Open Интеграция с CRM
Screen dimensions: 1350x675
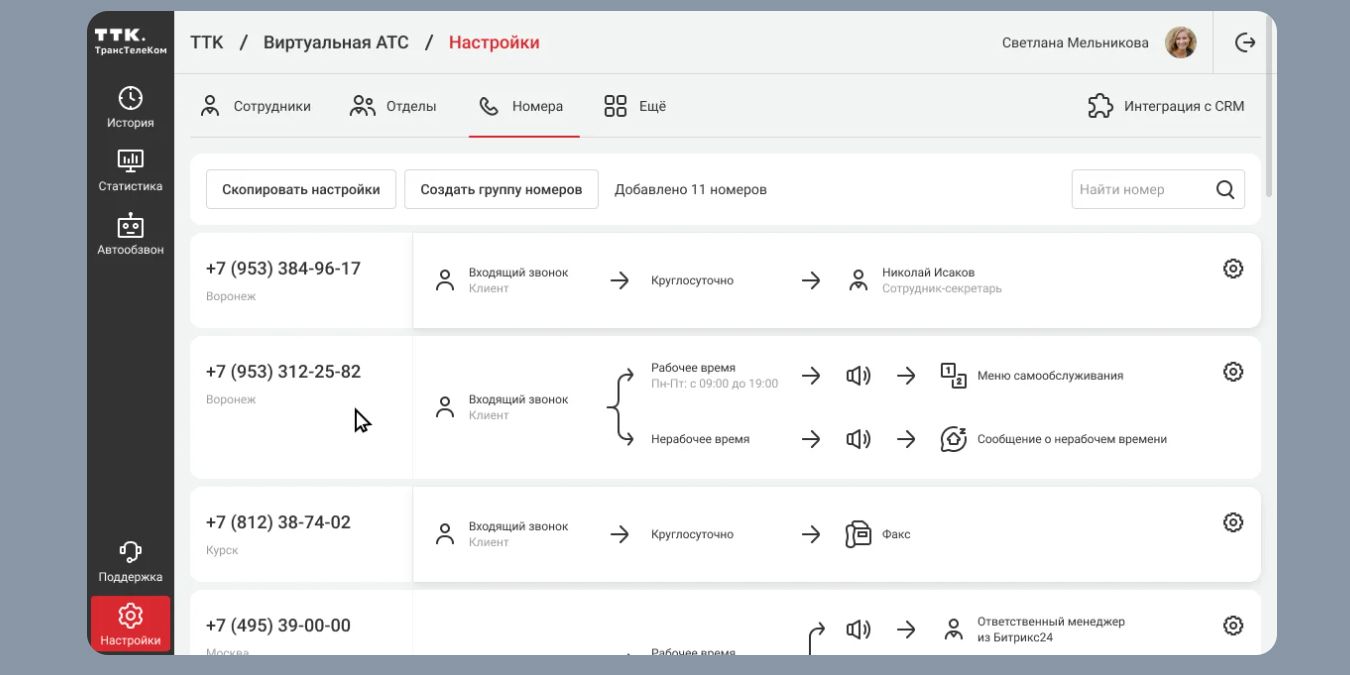pos(1166,106)
